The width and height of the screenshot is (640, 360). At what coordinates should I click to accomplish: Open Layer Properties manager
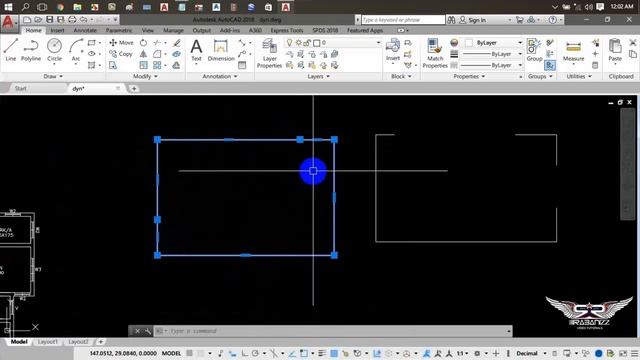[x=269, y=53]
